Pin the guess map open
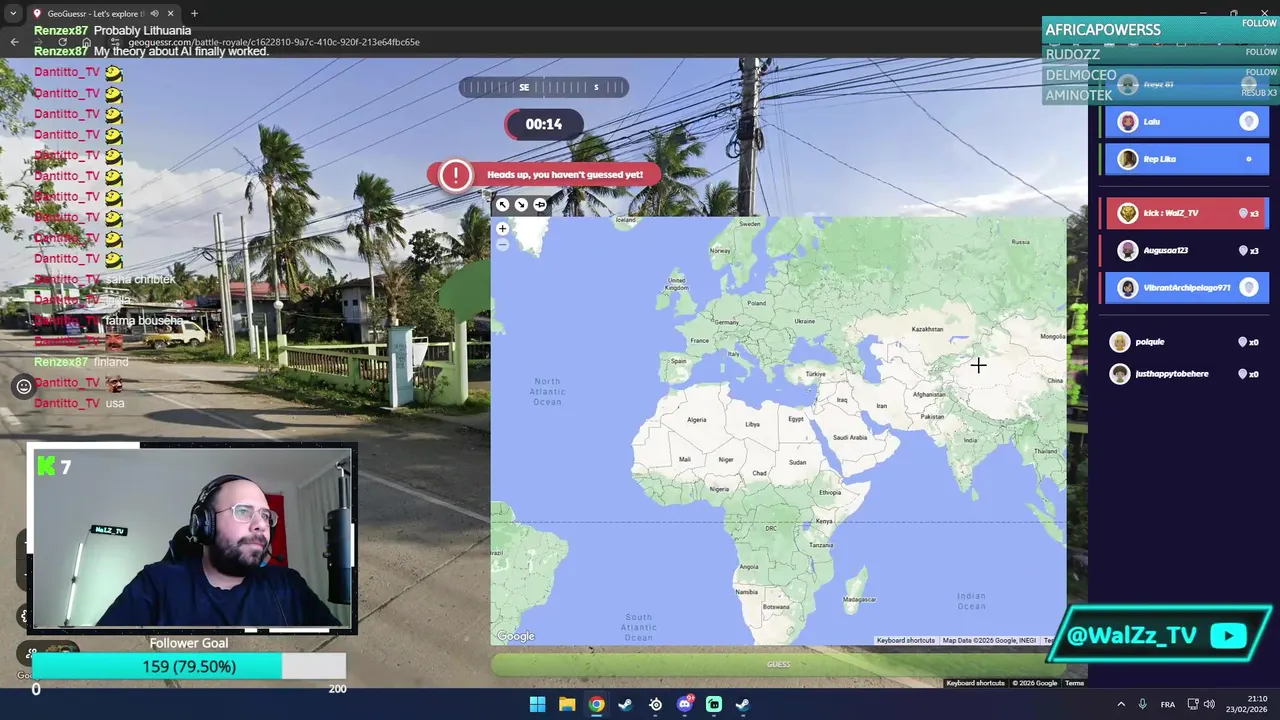 click(x=540, y=205)
